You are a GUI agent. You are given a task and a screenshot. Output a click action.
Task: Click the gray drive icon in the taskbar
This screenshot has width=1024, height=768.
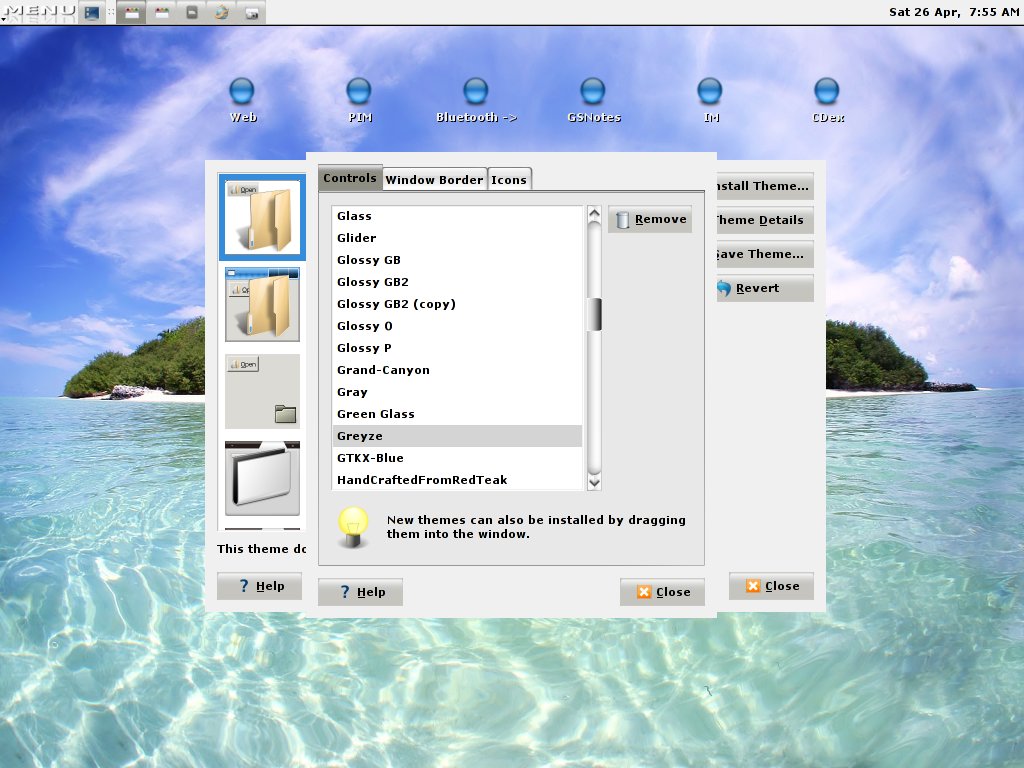(192, 12)
